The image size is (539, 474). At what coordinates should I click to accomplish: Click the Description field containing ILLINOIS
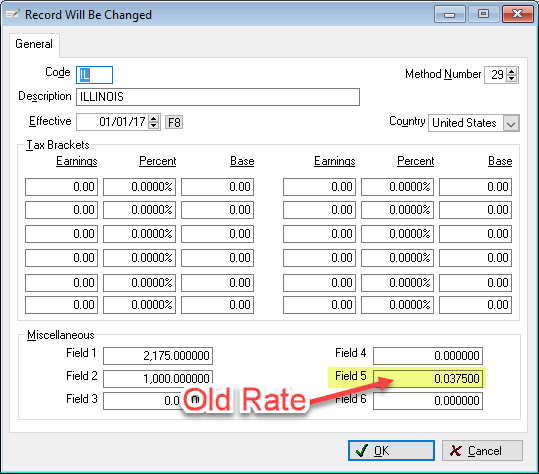click(x=218, y=97)
